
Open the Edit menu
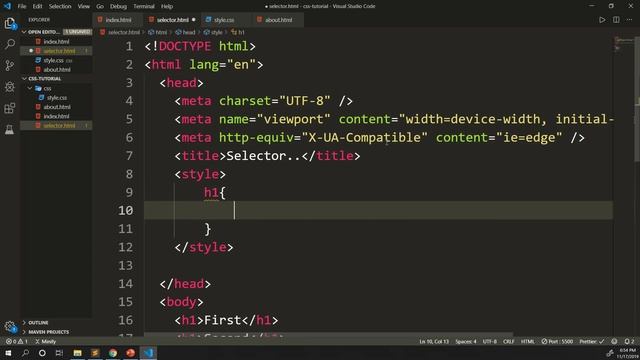click(37, 6)
